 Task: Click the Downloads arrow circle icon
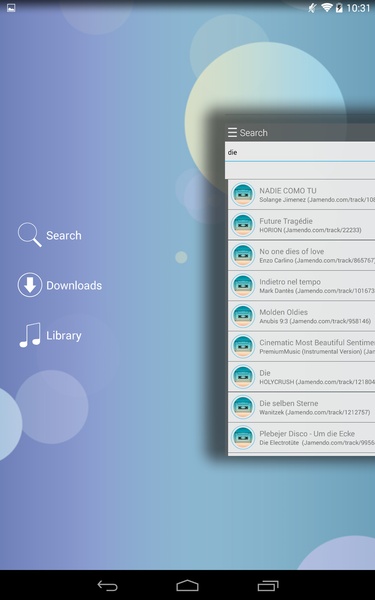click(29, 285)
